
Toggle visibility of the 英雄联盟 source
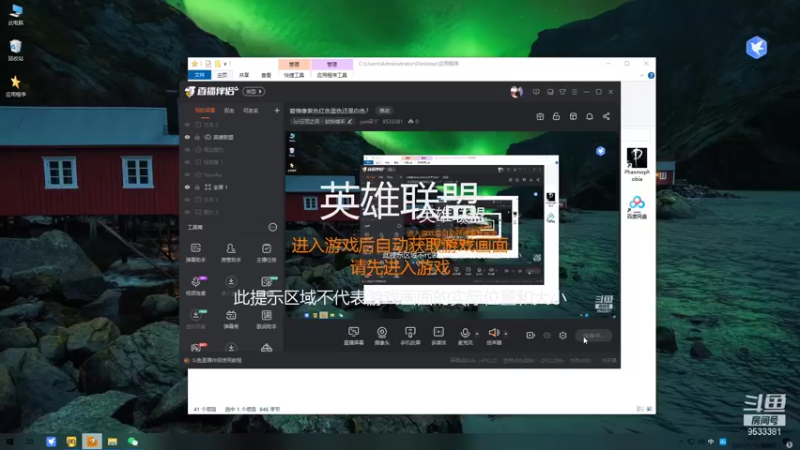click(x=187, y=137)
